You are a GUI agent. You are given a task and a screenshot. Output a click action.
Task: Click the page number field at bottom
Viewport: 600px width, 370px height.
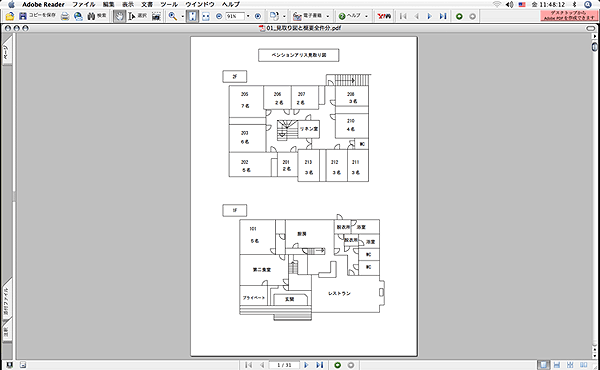[x=284, y=365]
